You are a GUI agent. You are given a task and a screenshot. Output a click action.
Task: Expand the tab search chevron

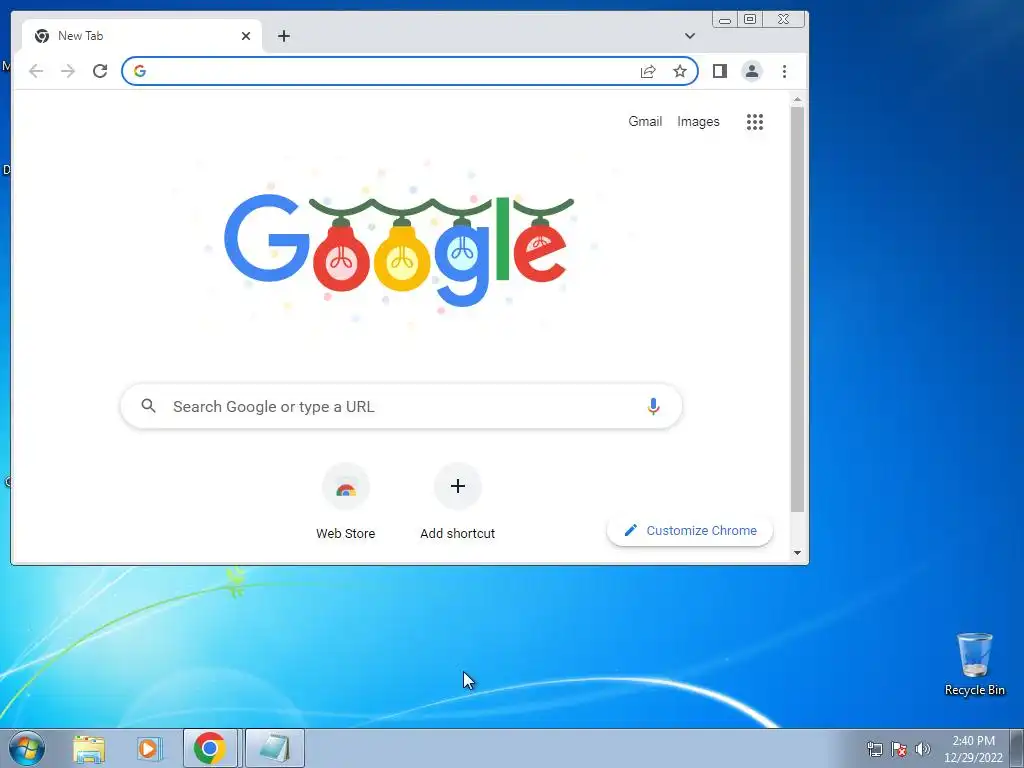690,36
